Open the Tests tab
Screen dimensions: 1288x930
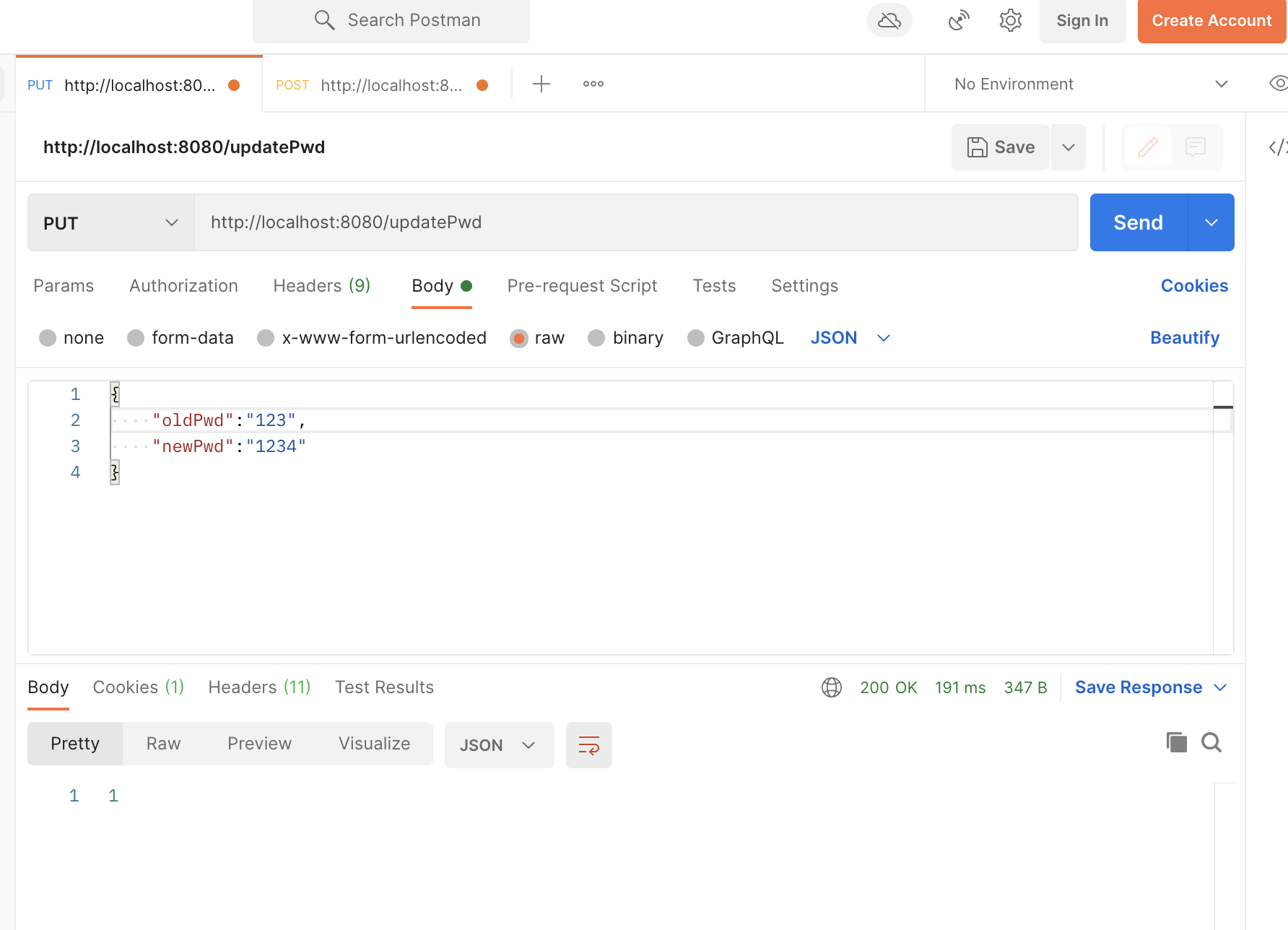714,286
